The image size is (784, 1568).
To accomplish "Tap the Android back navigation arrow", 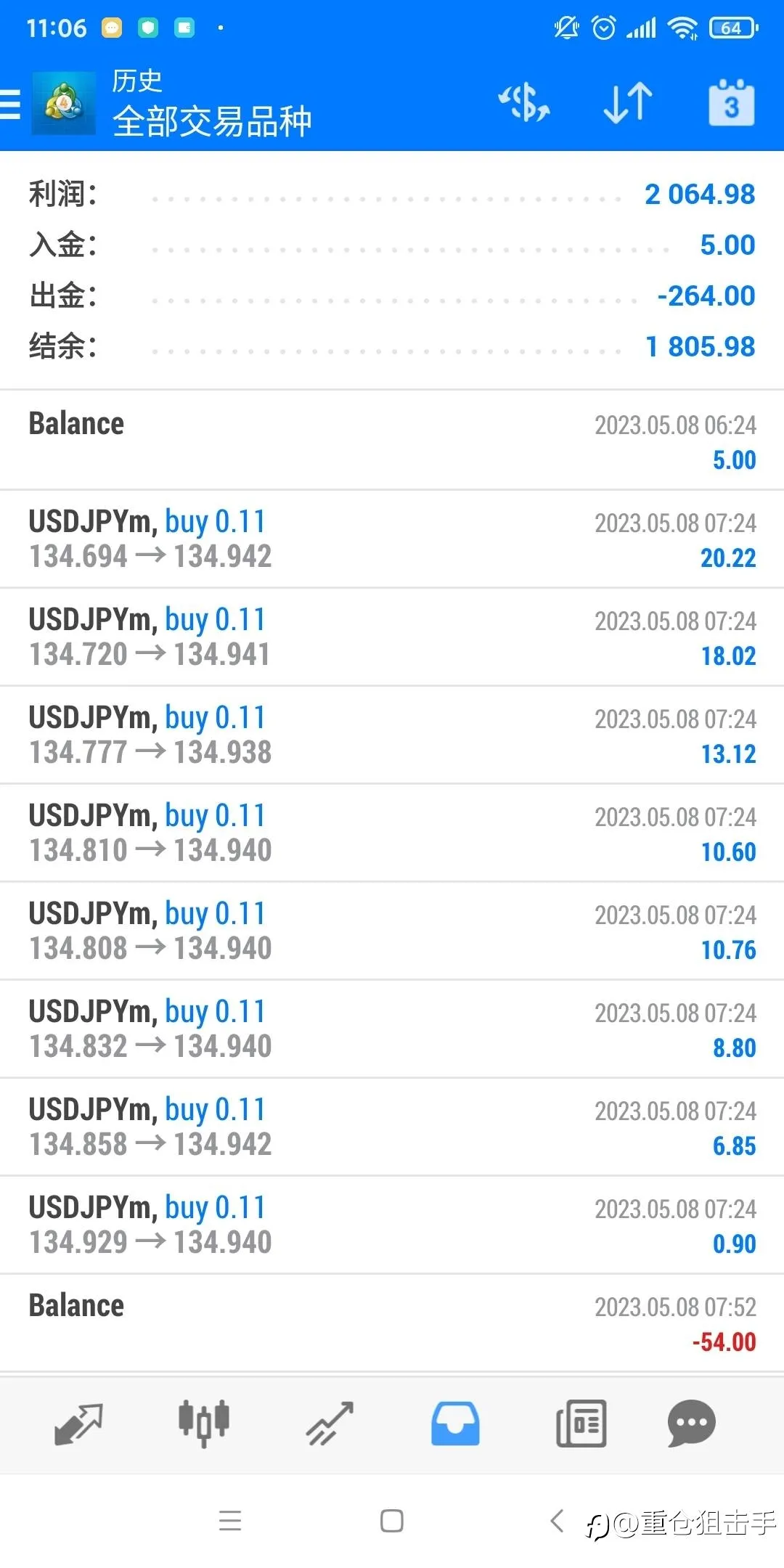I will click(557, 1520).
